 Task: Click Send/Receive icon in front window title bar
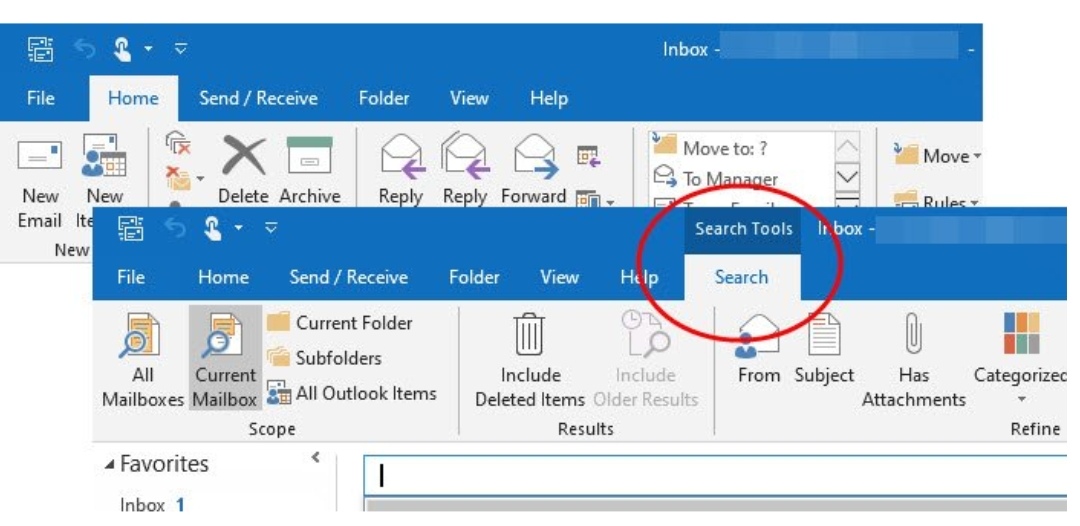[129, 227]
